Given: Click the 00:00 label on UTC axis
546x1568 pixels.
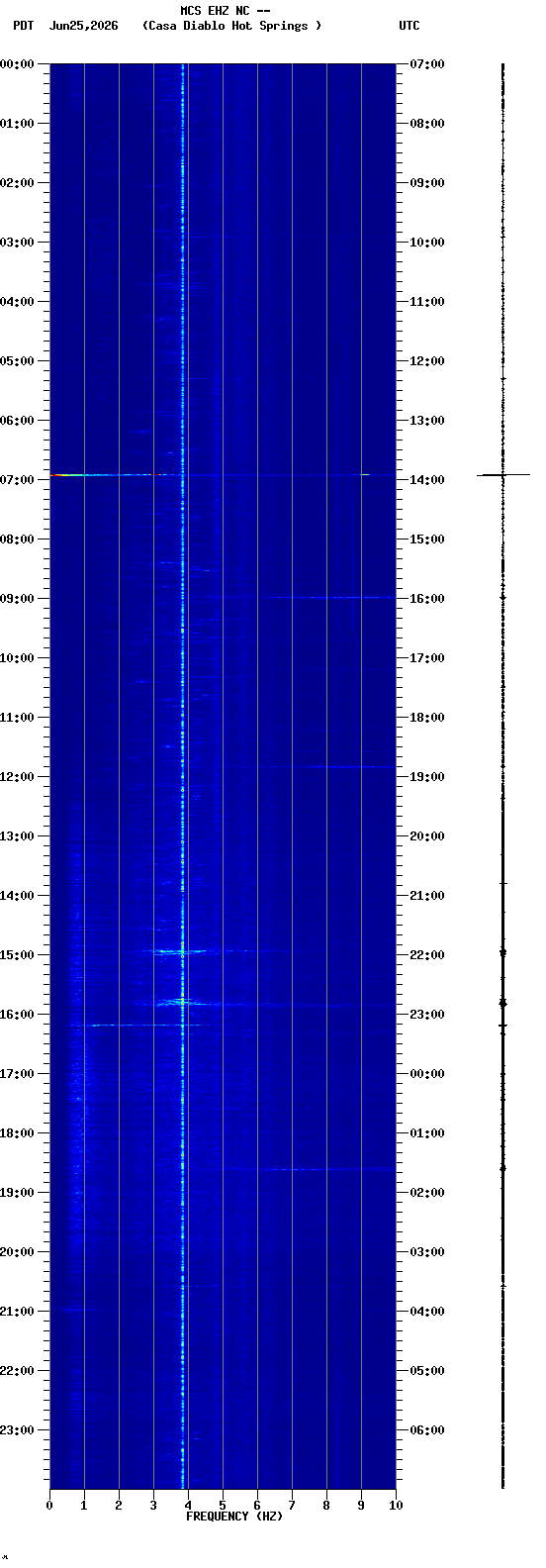Looking at the screenshot, I should tap(427, 1074).
